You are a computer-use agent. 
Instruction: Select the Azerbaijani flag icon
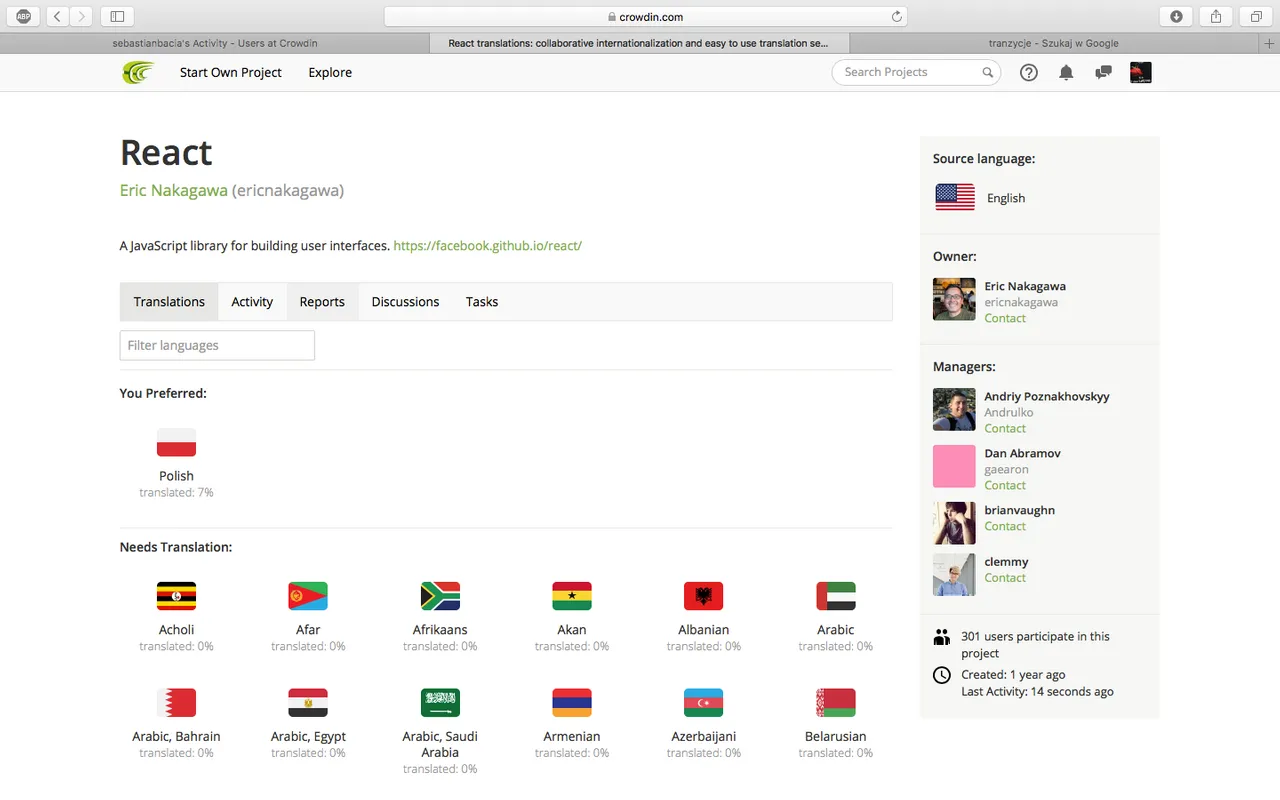(x=703, y=703)
